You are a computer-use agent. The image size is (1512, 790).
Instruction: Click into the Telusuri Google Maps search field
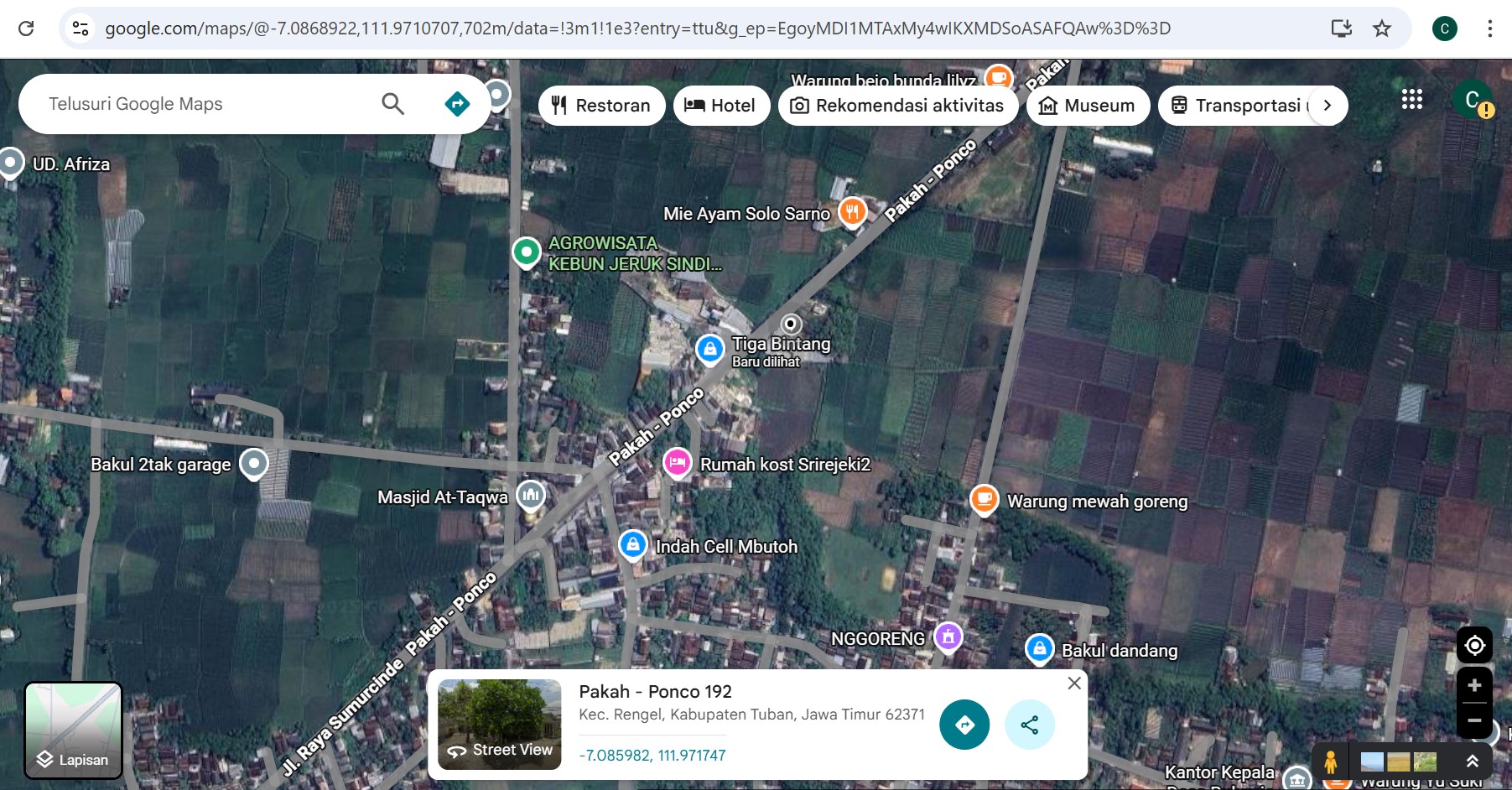pyautogui.click(x=201, y=104)
